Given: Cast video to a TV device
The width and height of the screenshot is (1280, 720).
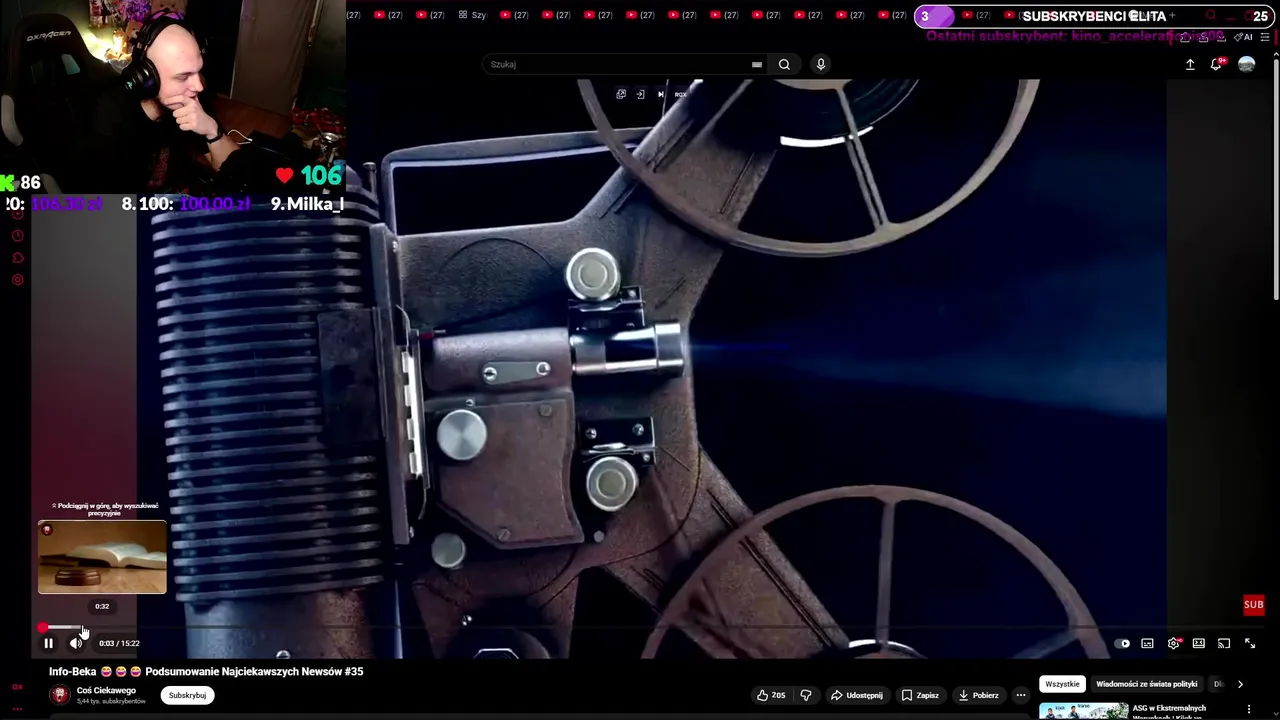Looking at the screenshot, I should (1224, 643).
